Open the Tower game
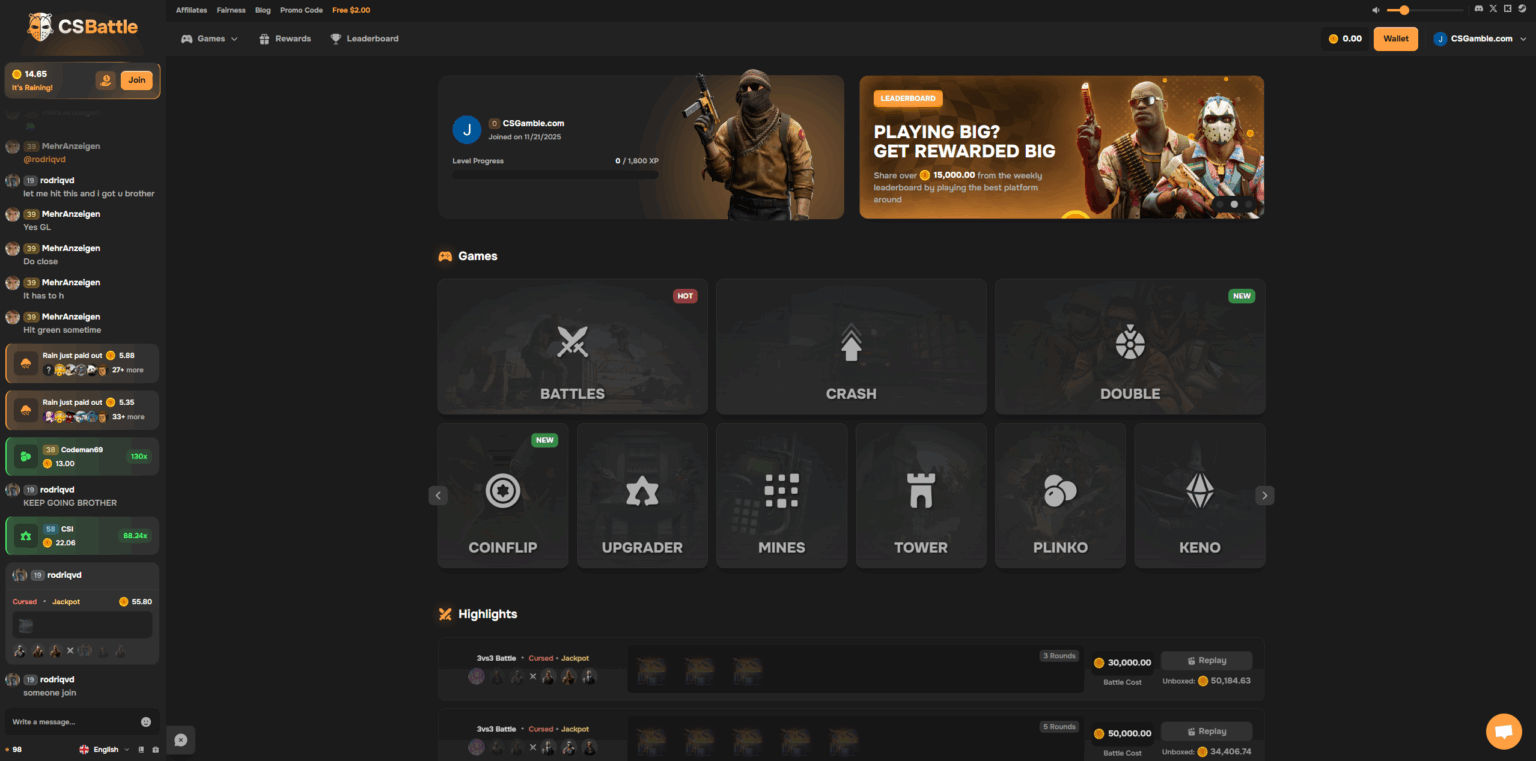This screenshot has height=761, width=1536. [x=920, y=495]
